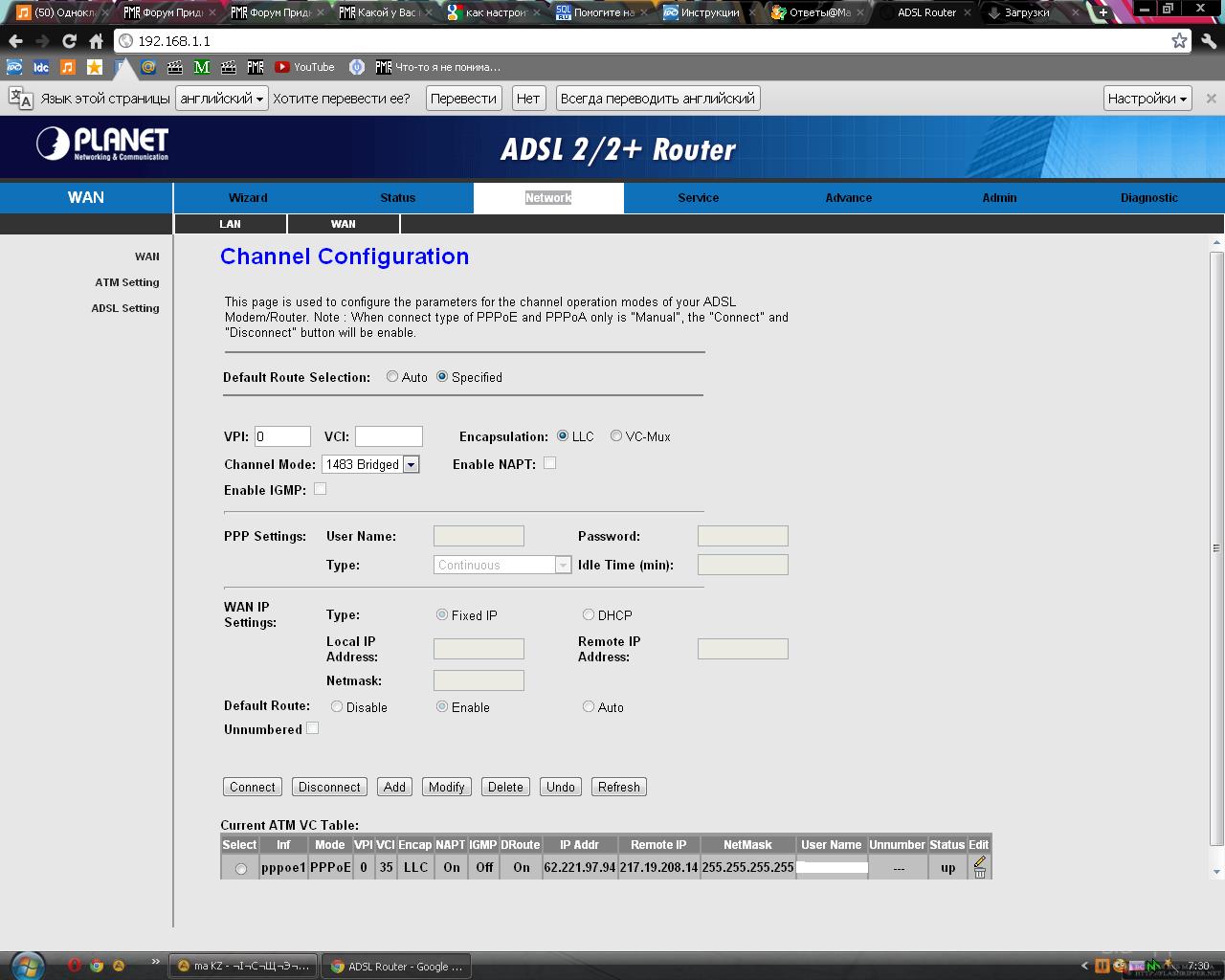Click the pencil edit icon for pppoe1
The width and height of the screenshot is (1225, 980).
click(979, 861)
